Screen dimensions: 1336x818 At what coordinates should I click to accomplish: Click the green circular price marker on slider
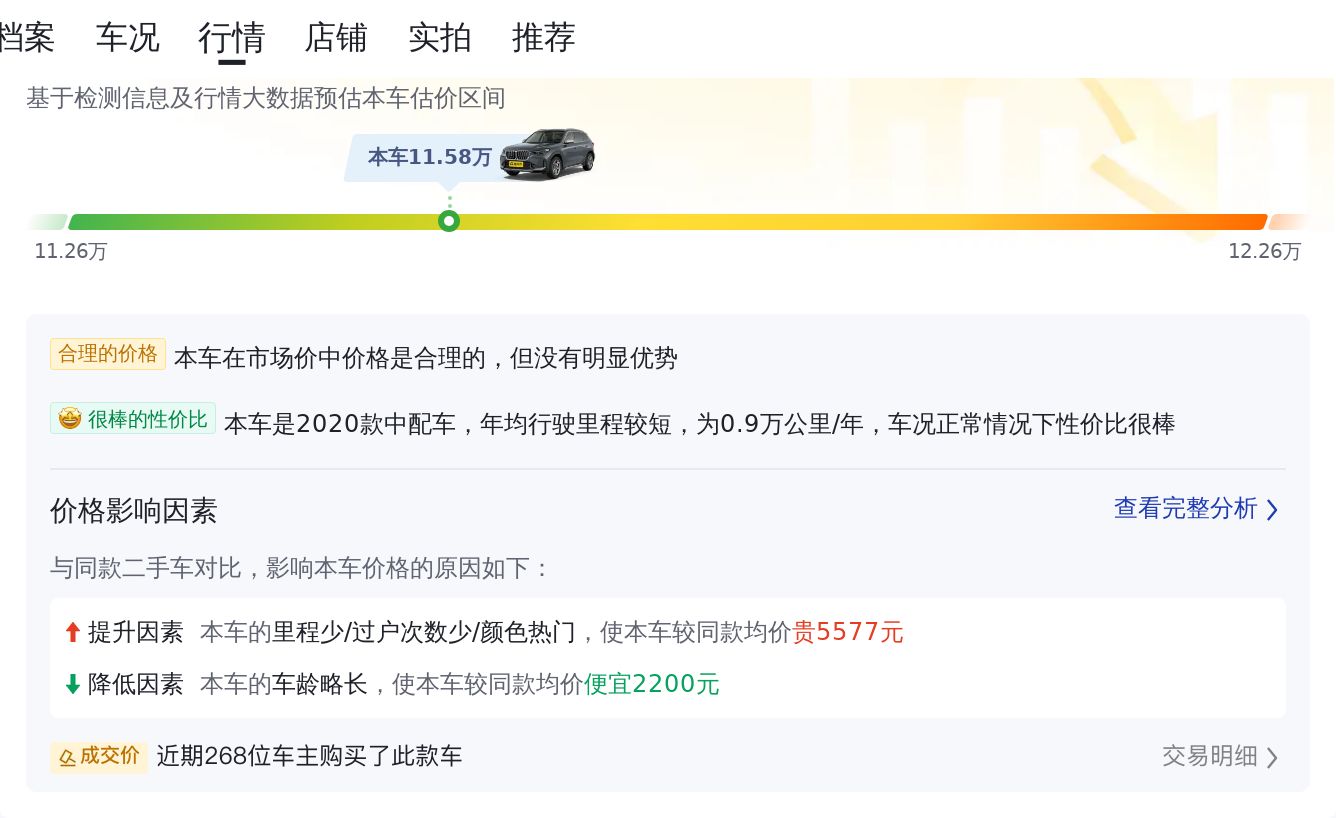point(449,221)
